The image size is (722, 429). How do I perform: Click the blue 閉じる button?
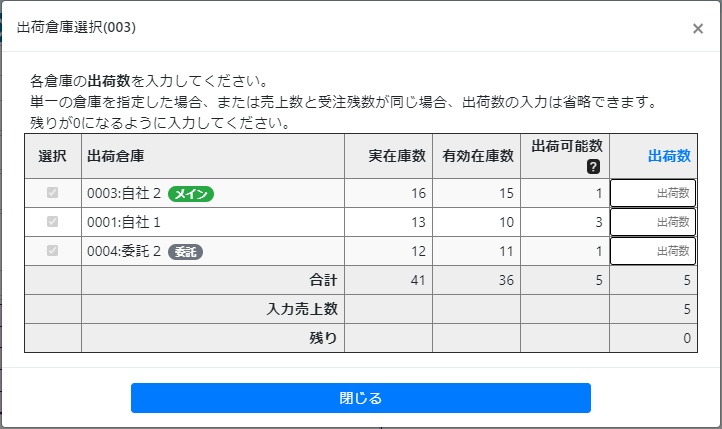pyautogui.click(x=361, y=398)
